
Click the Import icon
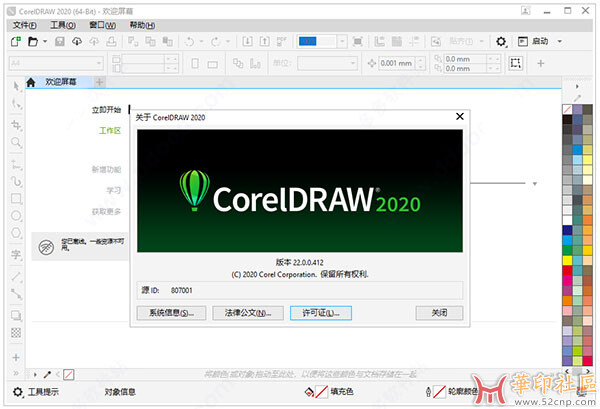coord(248,41)
